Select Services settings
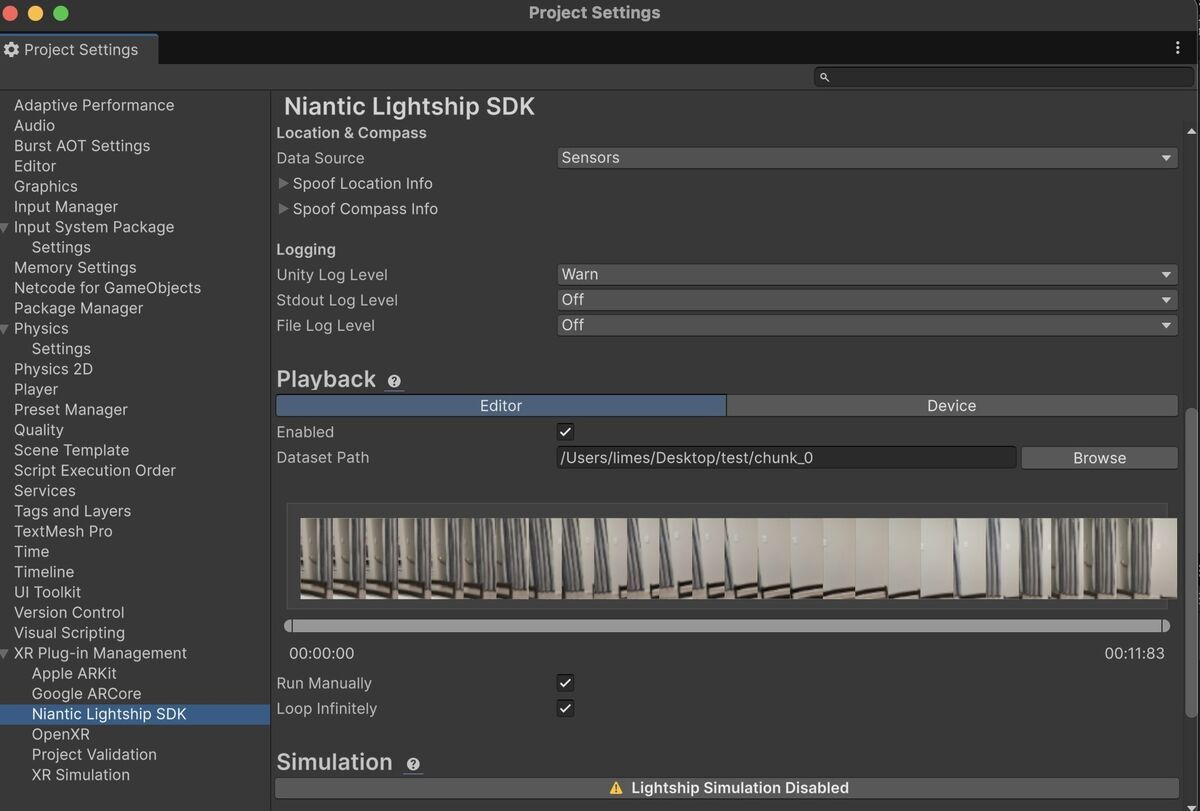 pyautogui.click(x=45, y=491)
